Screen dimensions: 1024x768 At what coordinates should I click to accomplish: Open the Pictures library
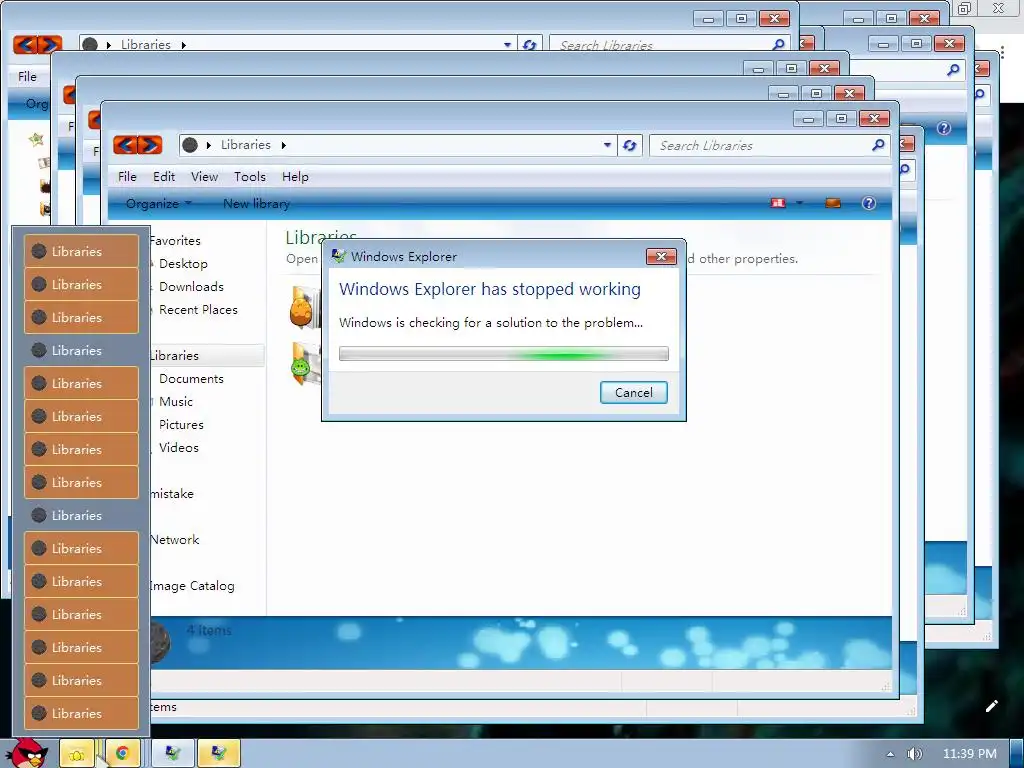click(181, 424)
